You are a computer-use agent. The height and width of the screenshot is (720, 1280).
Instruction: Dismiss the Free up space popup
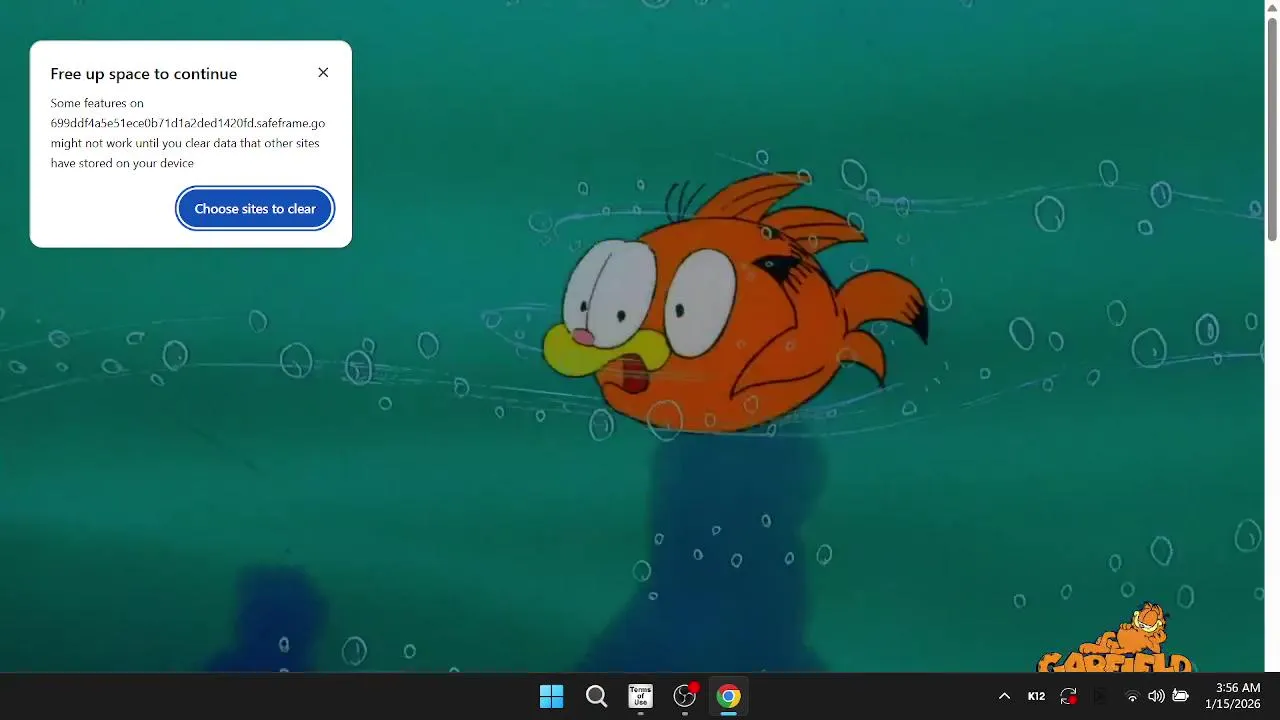click(323, 73)
